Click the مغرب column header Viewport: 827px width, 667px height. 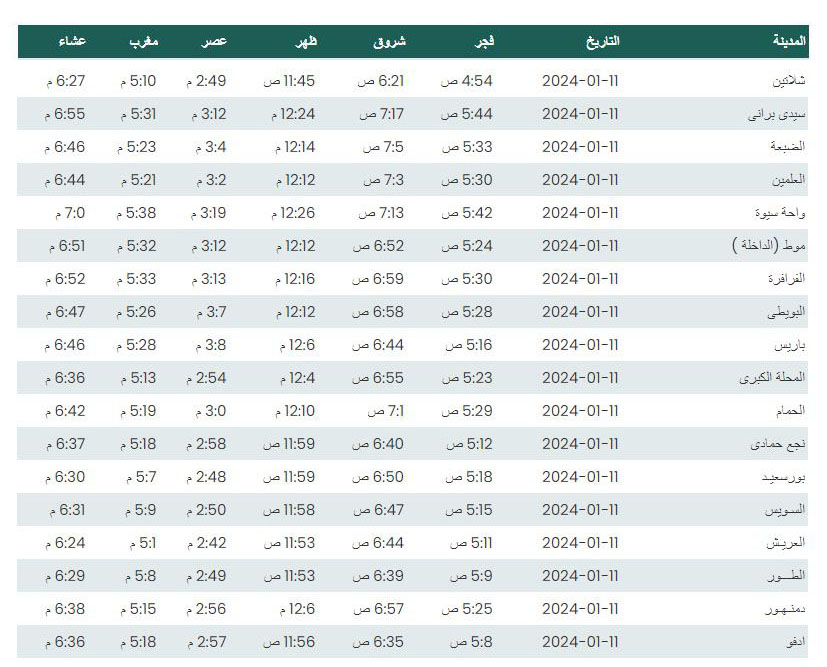(143, 42)
